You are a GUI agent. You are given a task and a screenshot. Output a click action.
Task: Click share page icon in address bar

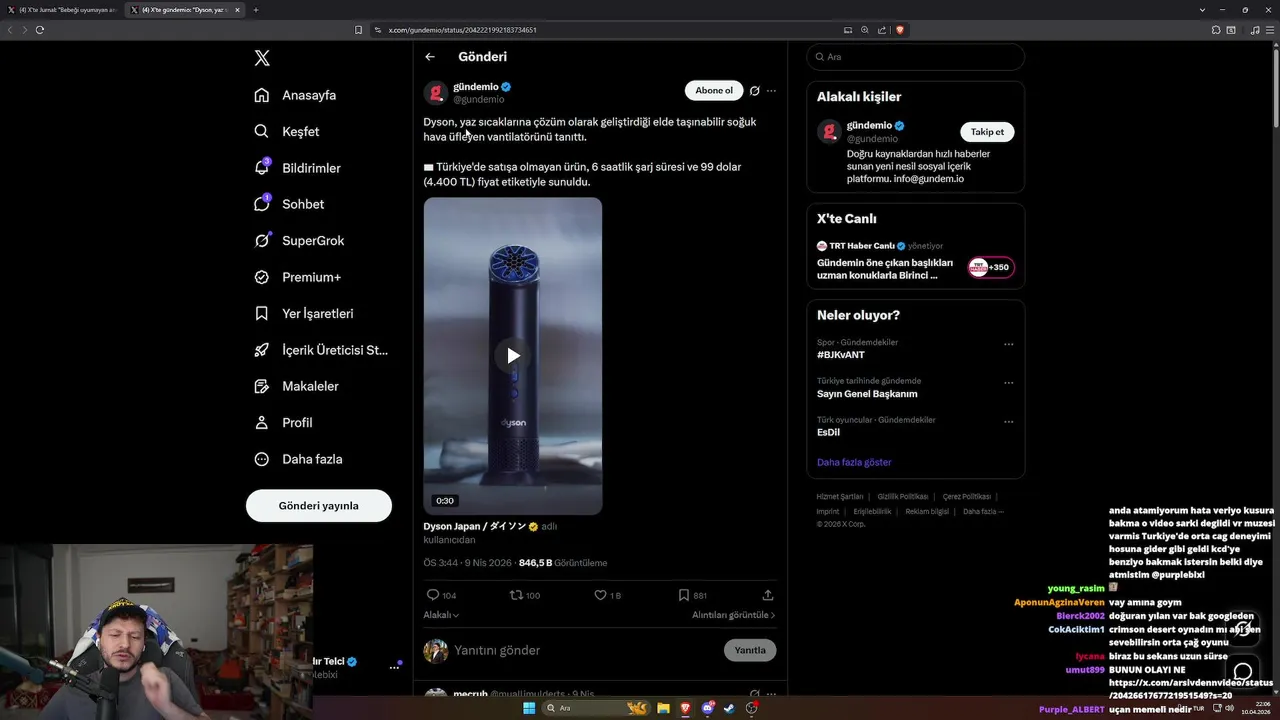882,30
